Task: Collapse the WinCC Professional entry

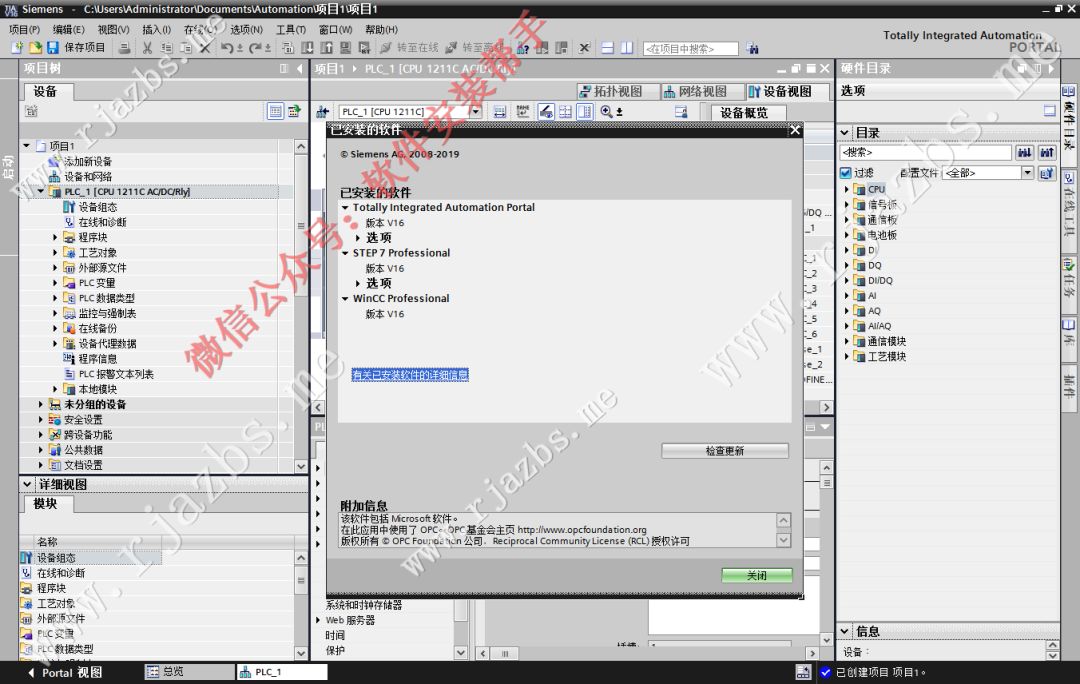Action: tap(345, 298)
